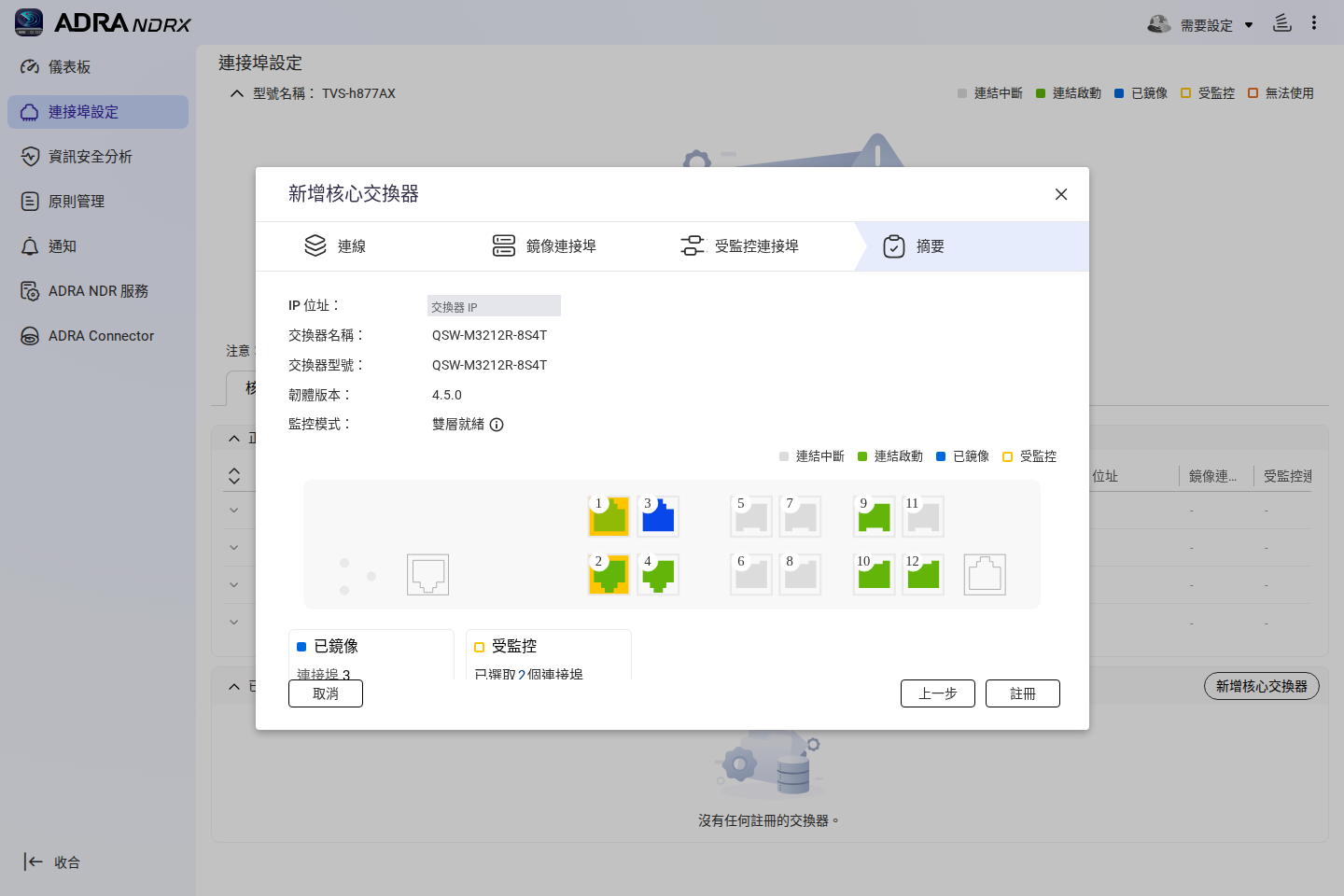
Task: Click 新增核心交換器 button in background page
Action: [x=1262, y=686]
